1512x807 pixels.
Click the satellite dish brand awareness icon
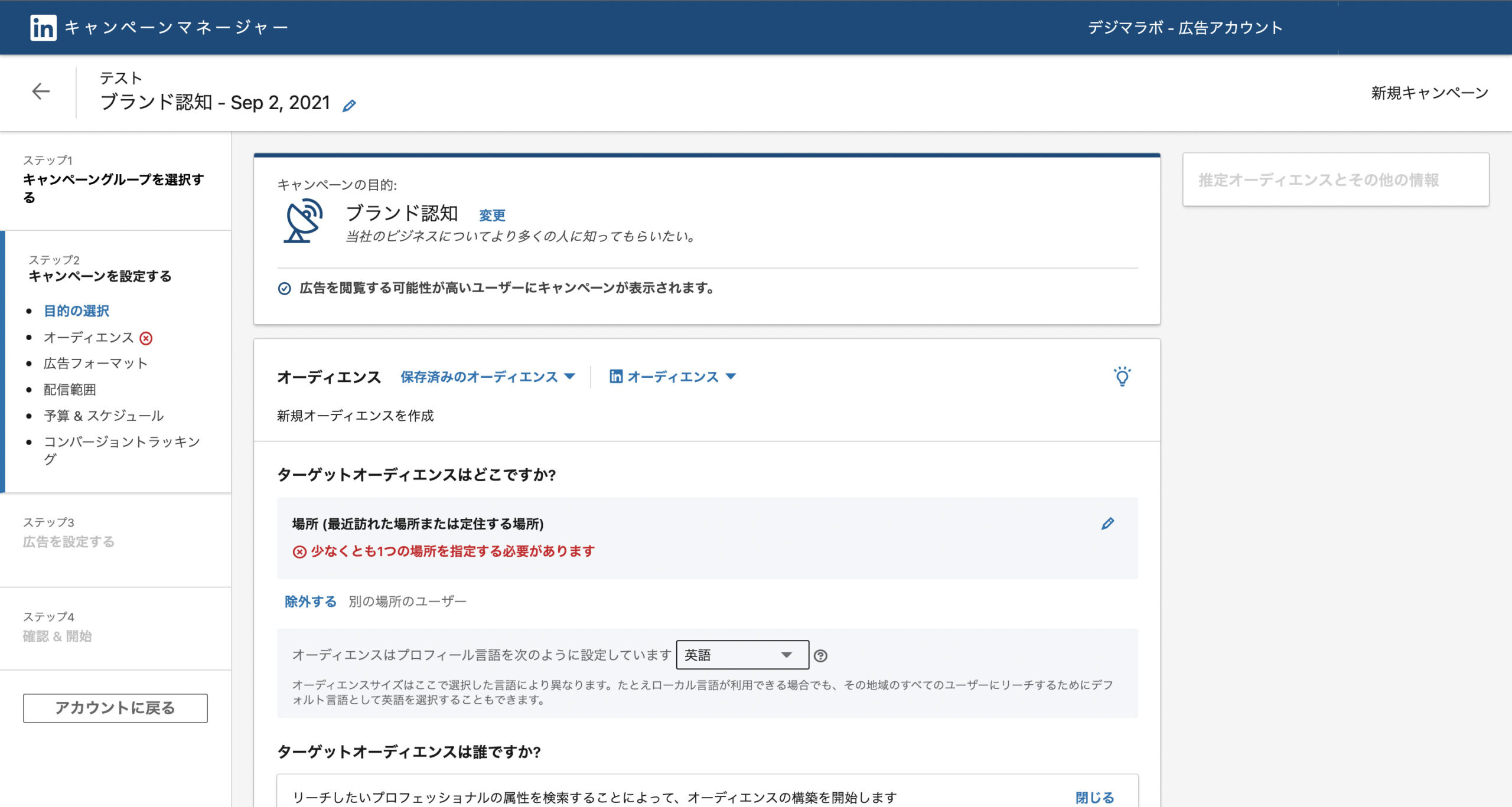[x=303, y=221]
